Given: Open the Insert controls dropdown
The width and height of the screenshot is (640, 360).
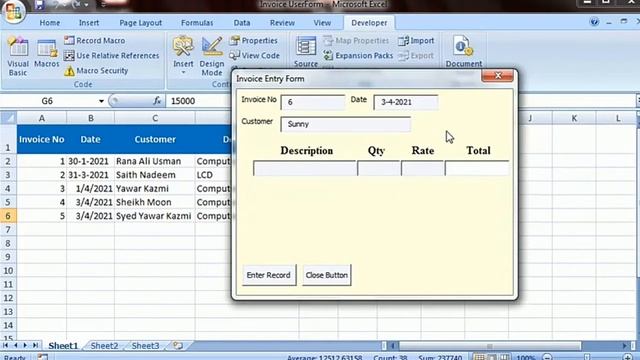Looking at the screenshot, I should click(183, 56).
